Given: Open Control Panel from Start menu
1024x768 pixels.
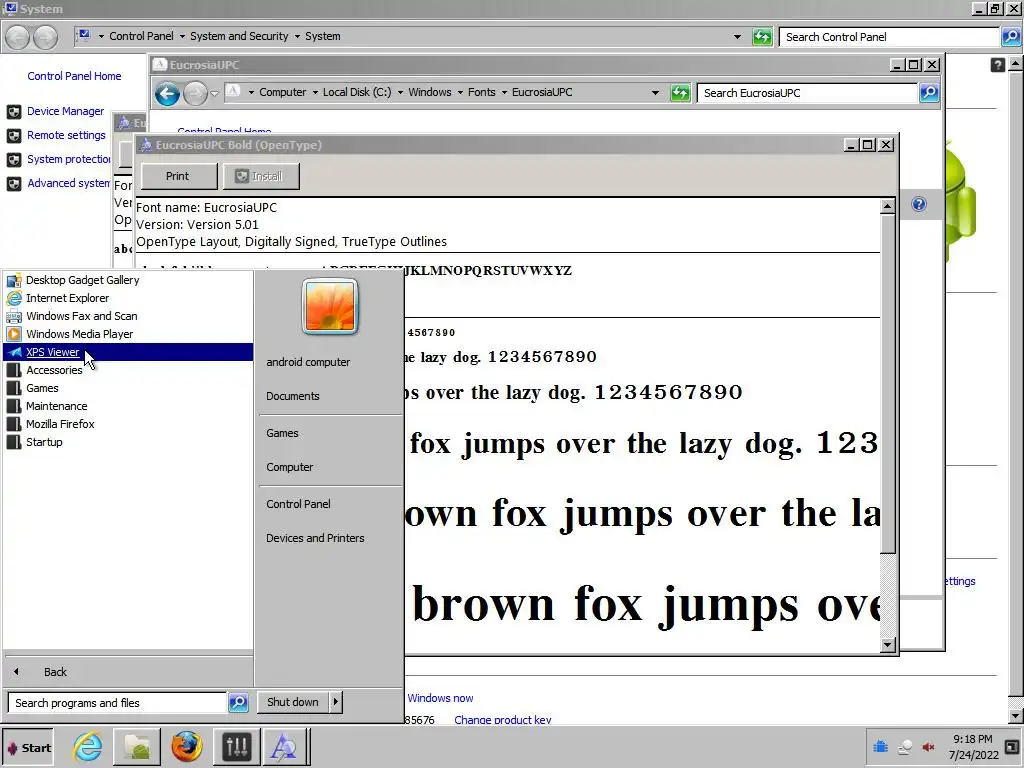Looking at the screenshot, I should coord(298,504).
